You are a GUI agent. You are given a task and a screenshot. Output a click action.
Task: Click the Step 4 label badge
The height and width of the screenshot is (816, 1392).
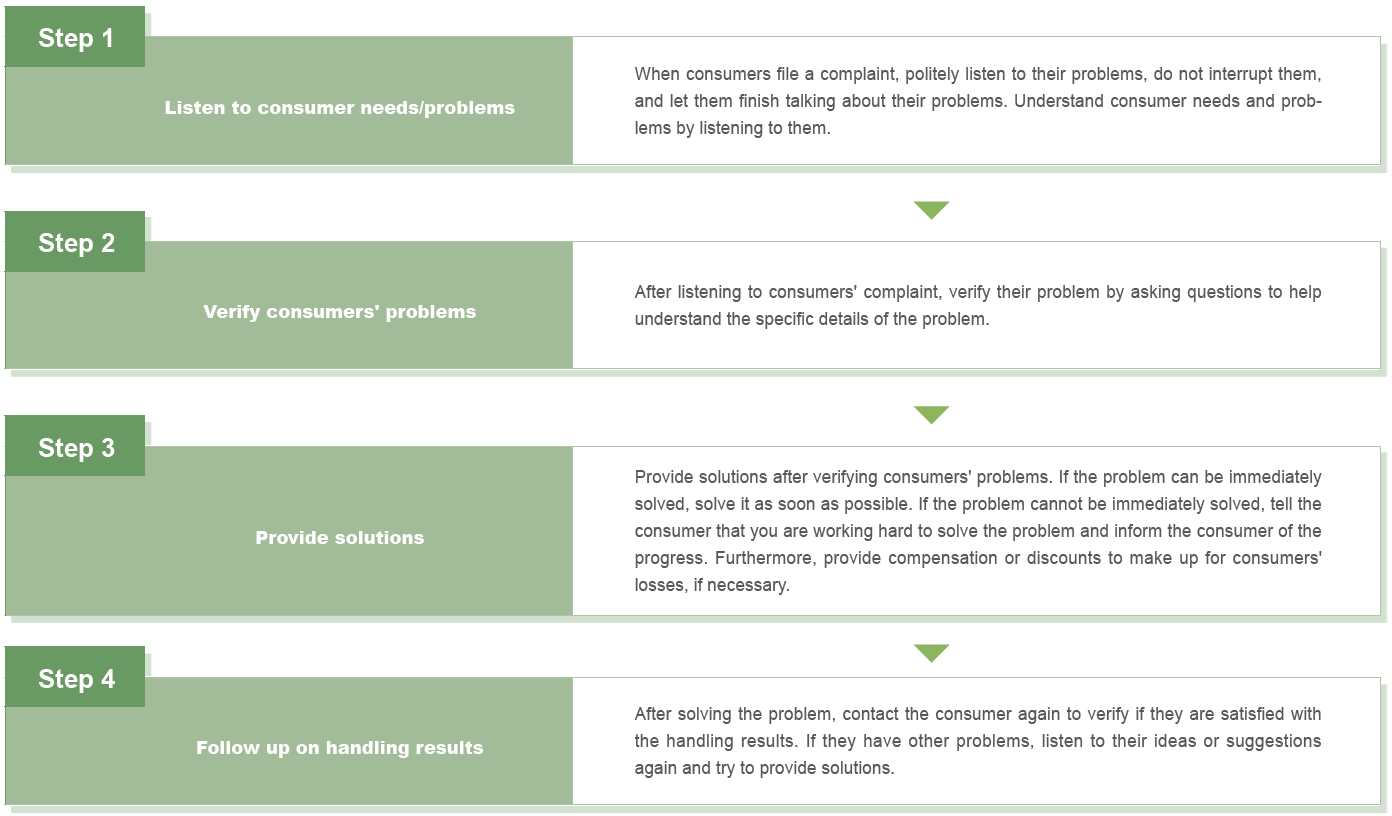(75, 677)
